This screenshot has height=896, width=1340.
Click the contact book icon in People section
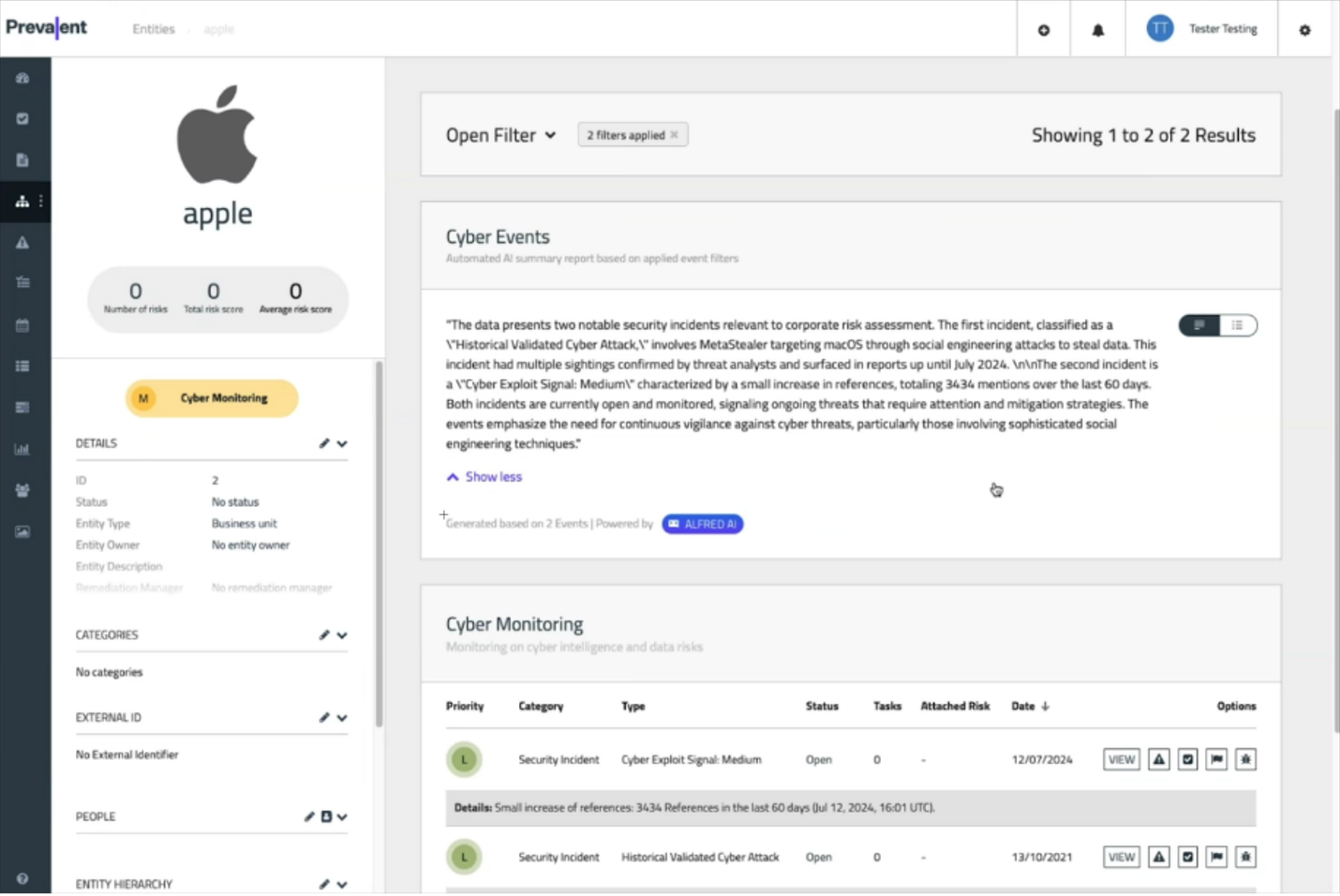pos(326,816)
